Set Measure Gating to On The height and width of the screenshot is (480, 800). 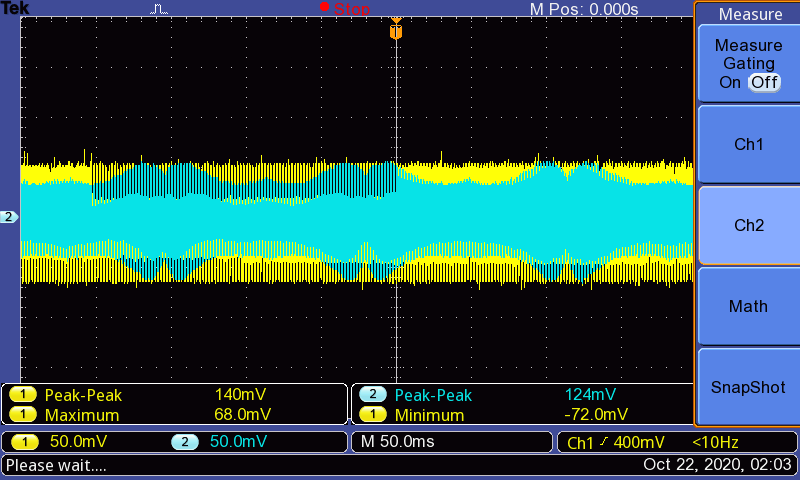[730, 82]
